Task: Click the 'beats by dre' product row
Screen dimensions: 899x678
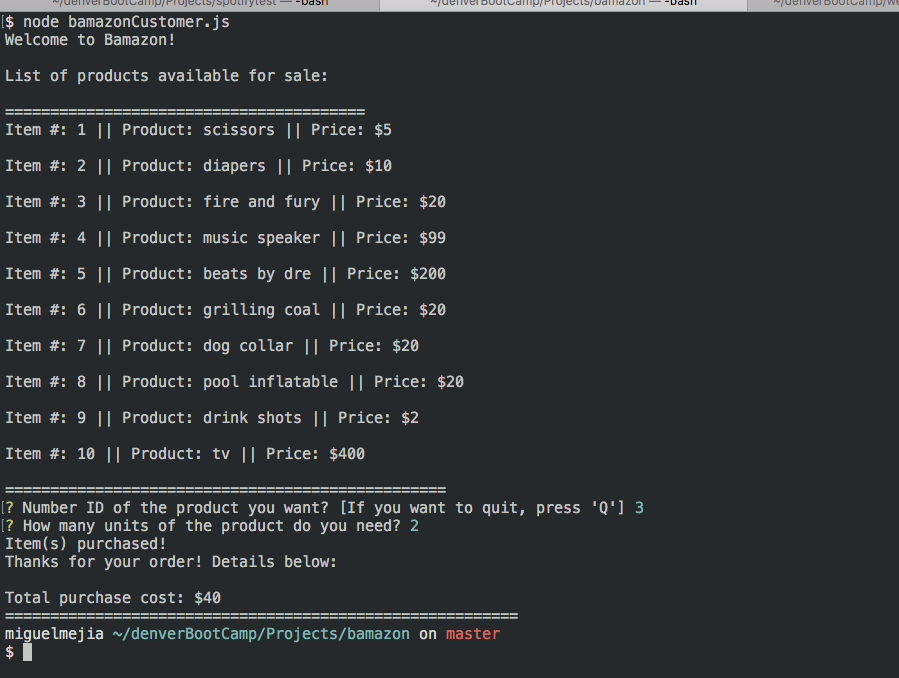Action: click(x=225, y=274)
